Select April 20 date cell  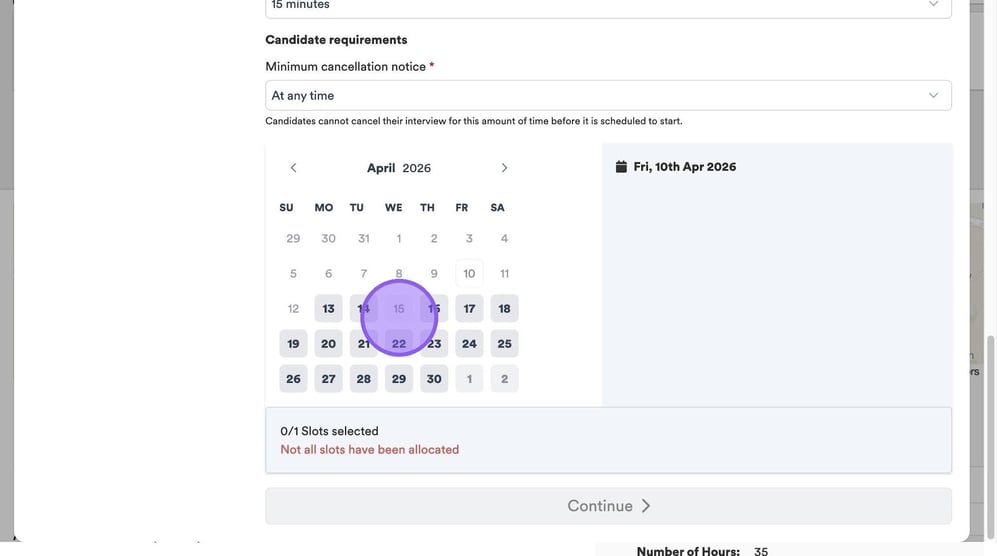pyautogui.click(x=328, y=344)
